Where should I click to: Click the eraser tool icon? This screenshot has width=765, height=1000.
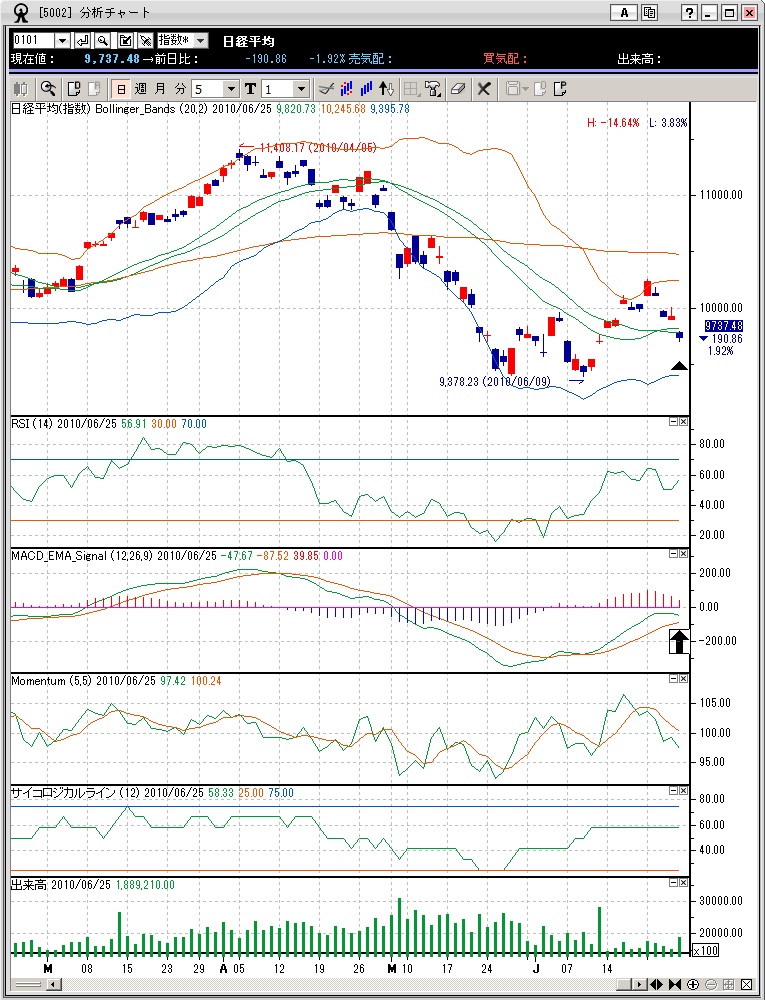tap(457, 88)
